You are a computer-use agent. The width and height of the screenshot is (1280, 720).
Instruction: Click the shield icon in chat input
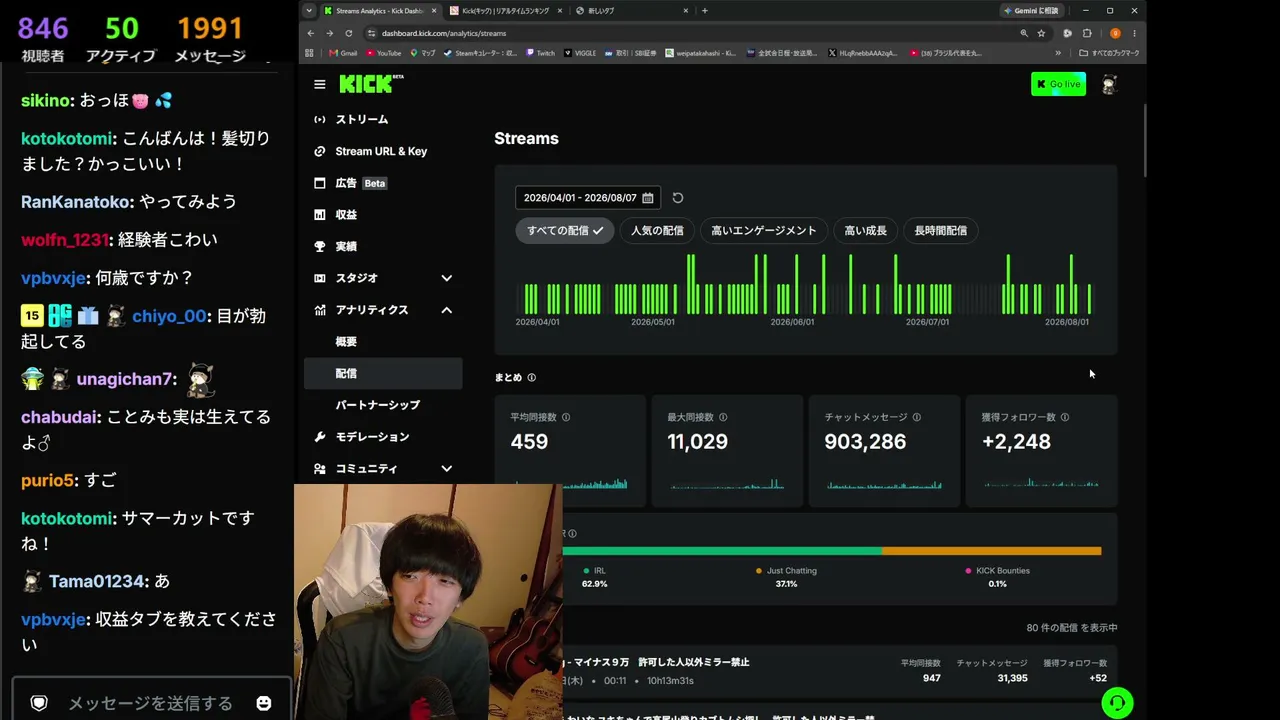tap(39, 703)
